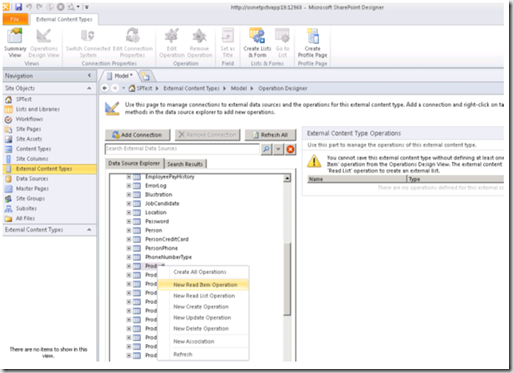The width and height of the screenshot is (513, 373).
Task: Expand the PersonPhone table node
Action: (129, 248)
